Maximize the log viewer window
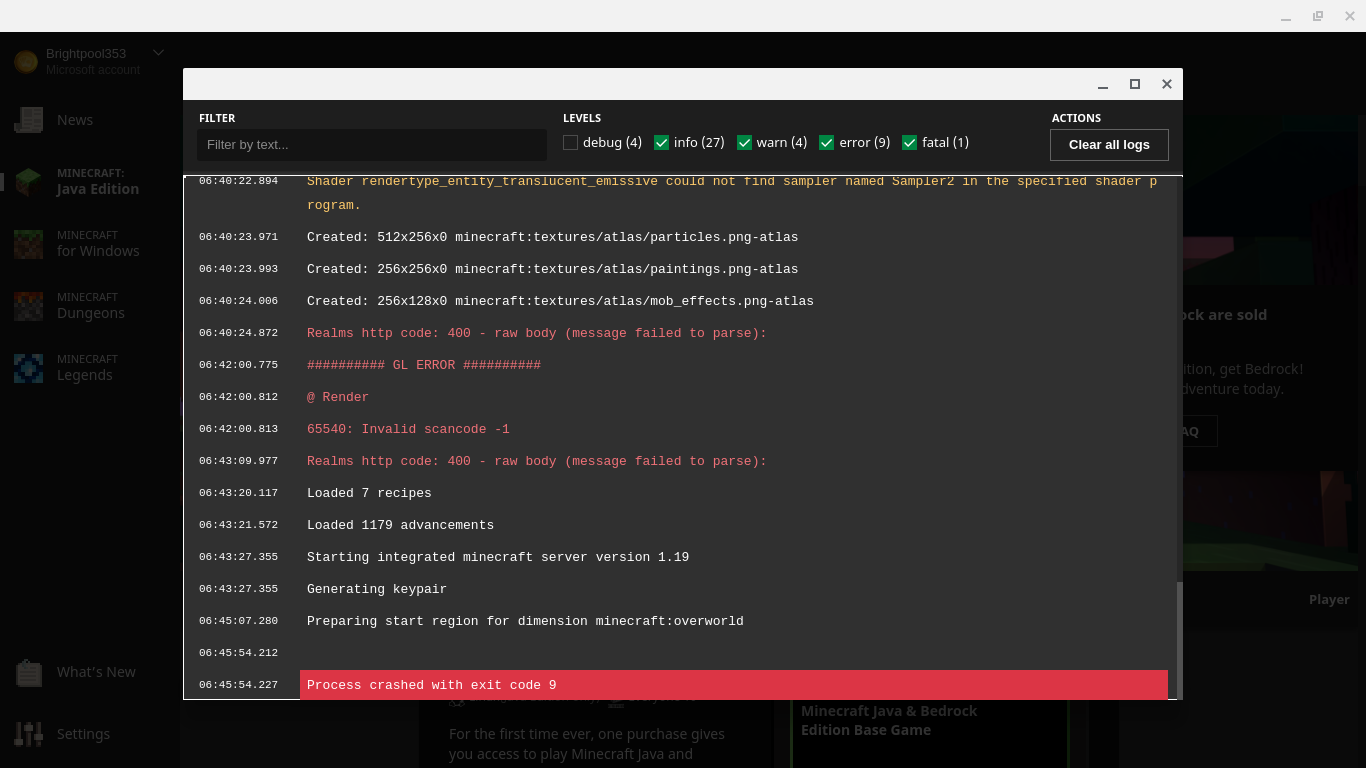 1135,84
